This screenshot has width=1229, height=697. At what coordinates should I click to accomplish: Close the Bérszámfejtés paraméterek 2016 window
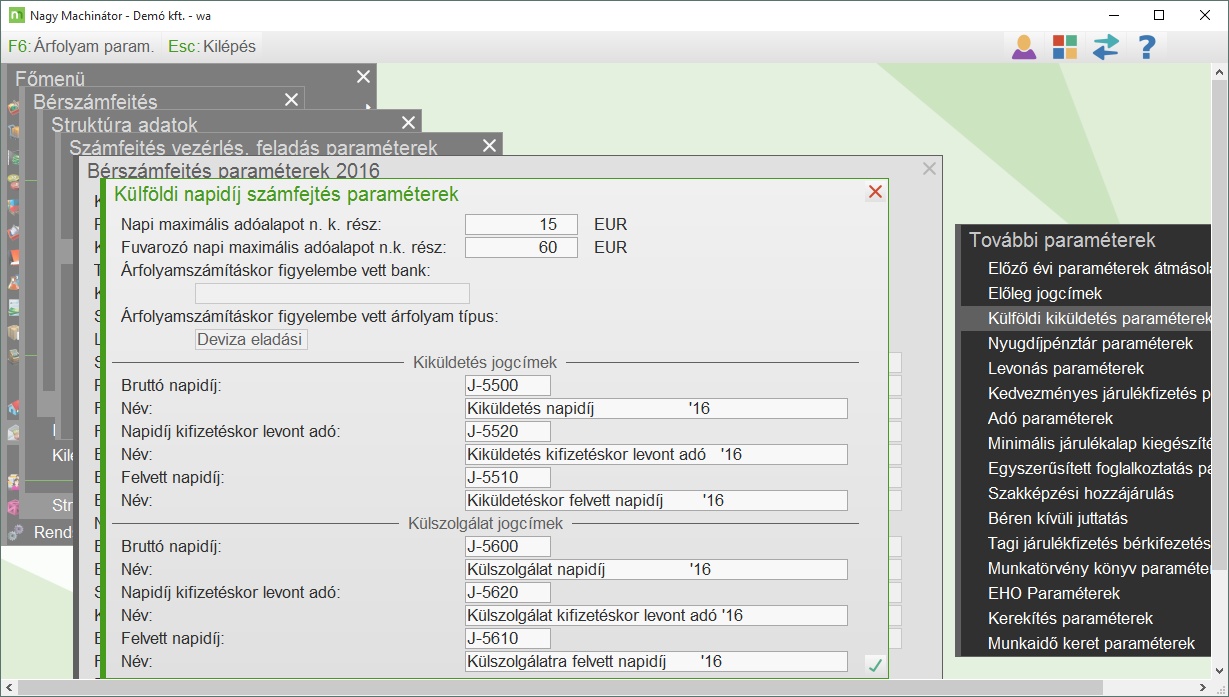point(929,169)
